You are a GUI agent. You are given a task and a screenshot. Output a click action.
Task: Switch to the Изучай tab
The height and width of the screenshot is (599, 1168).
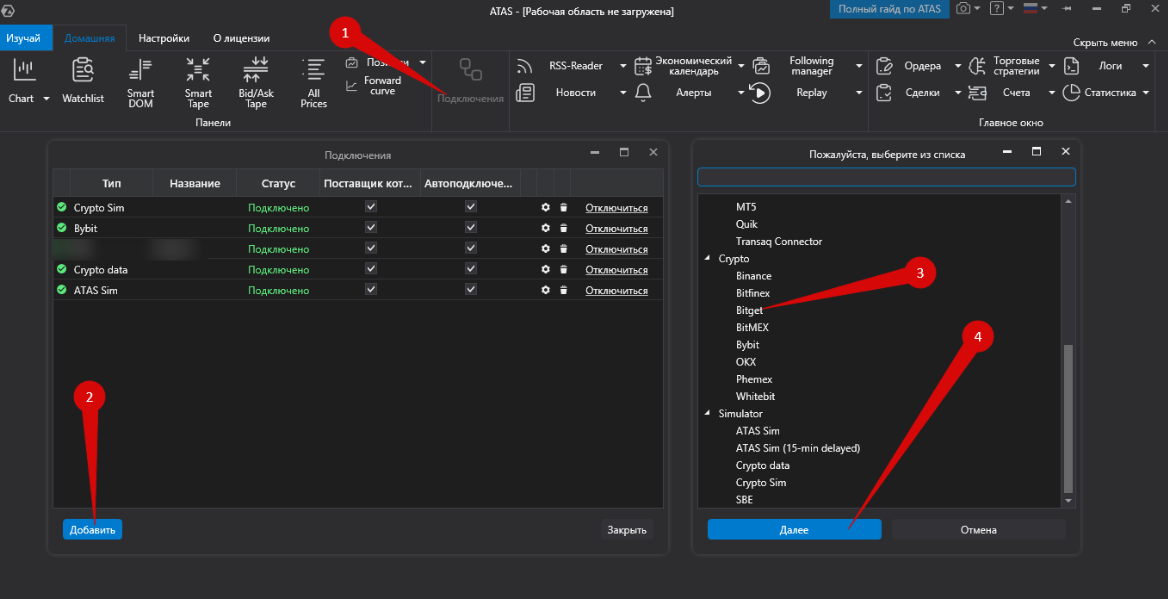pos(26,37)
